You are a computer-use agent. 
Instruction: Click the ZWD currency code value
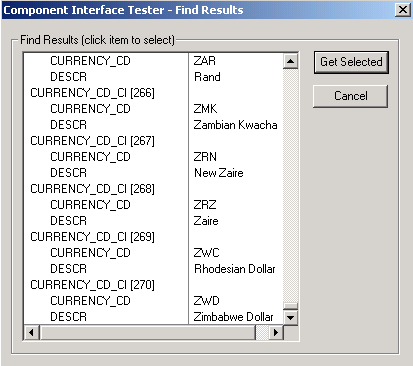point(207,301)
